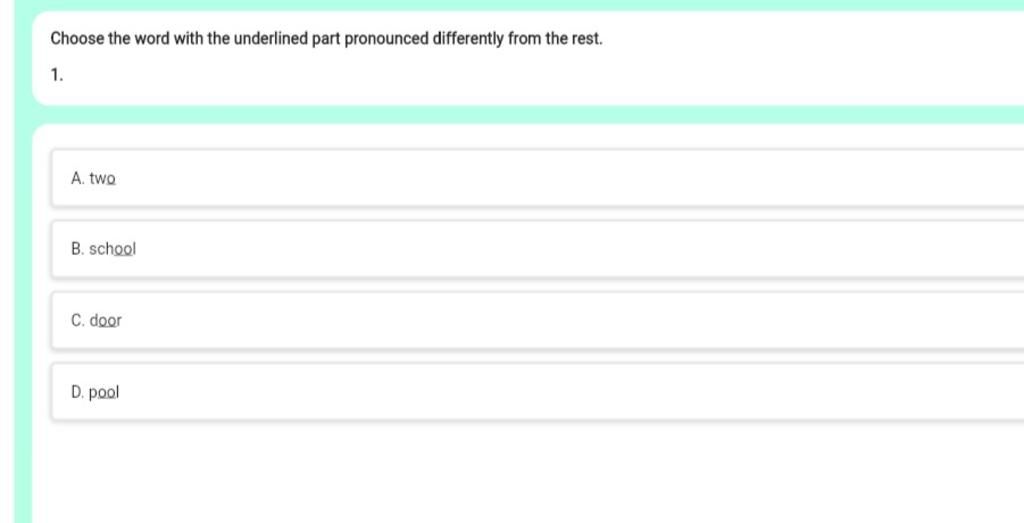Click the word 'school' in option B
Screen dimensions: 1024x523
pos(112,249)
